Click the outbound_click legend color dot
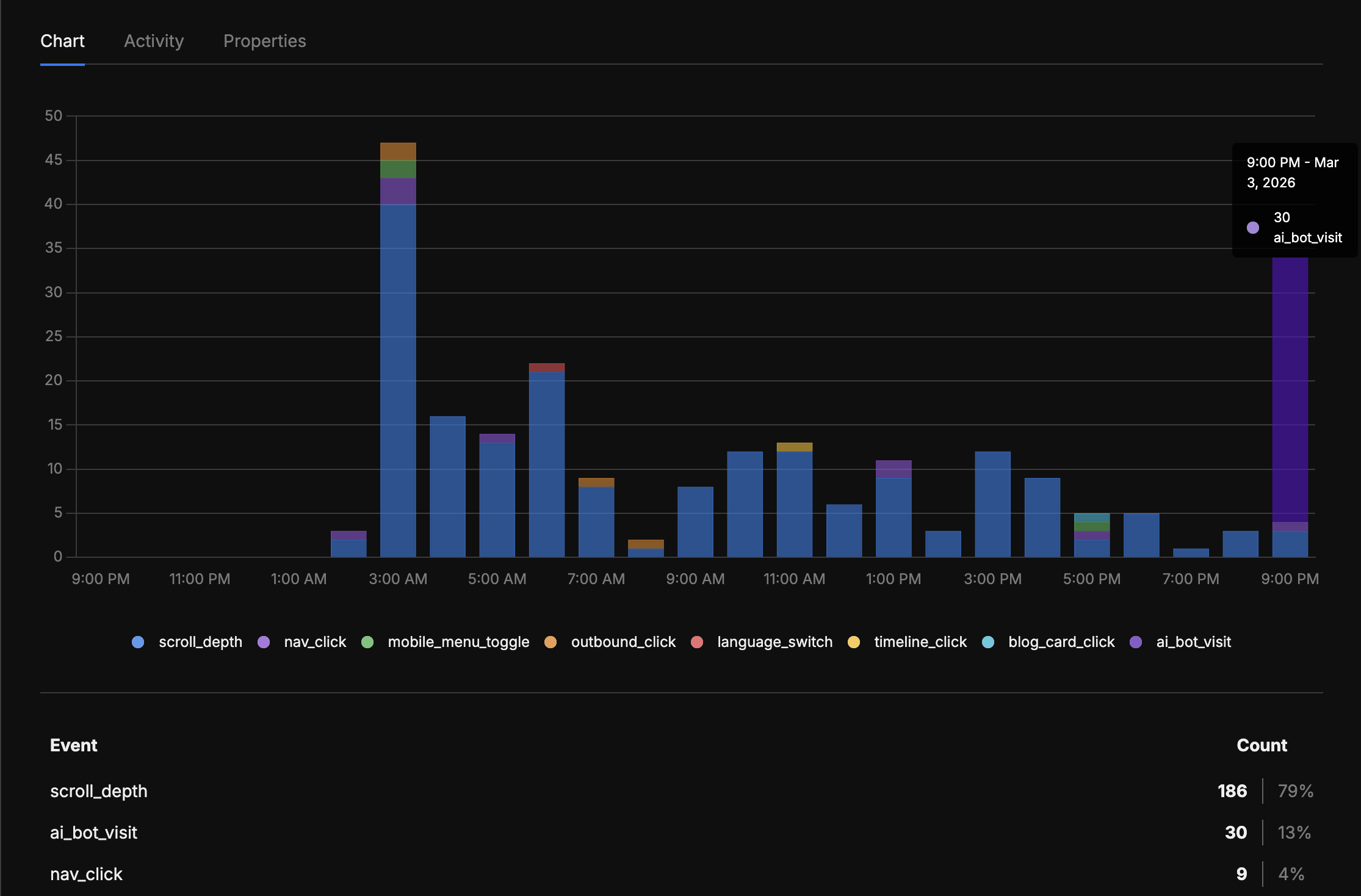 551,642
